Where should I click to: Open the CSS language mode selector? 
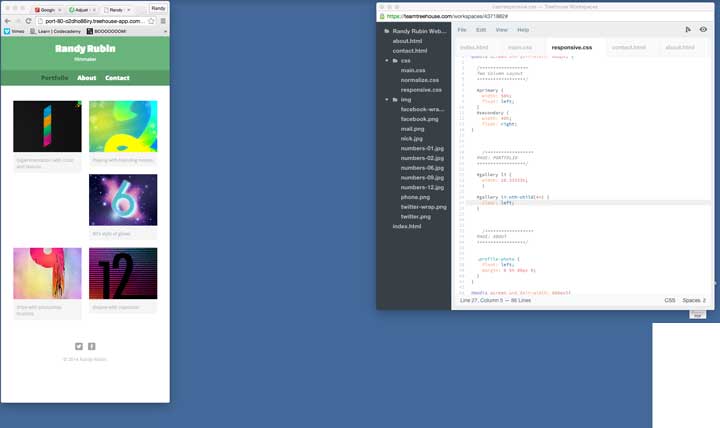[x=669, y=300]
